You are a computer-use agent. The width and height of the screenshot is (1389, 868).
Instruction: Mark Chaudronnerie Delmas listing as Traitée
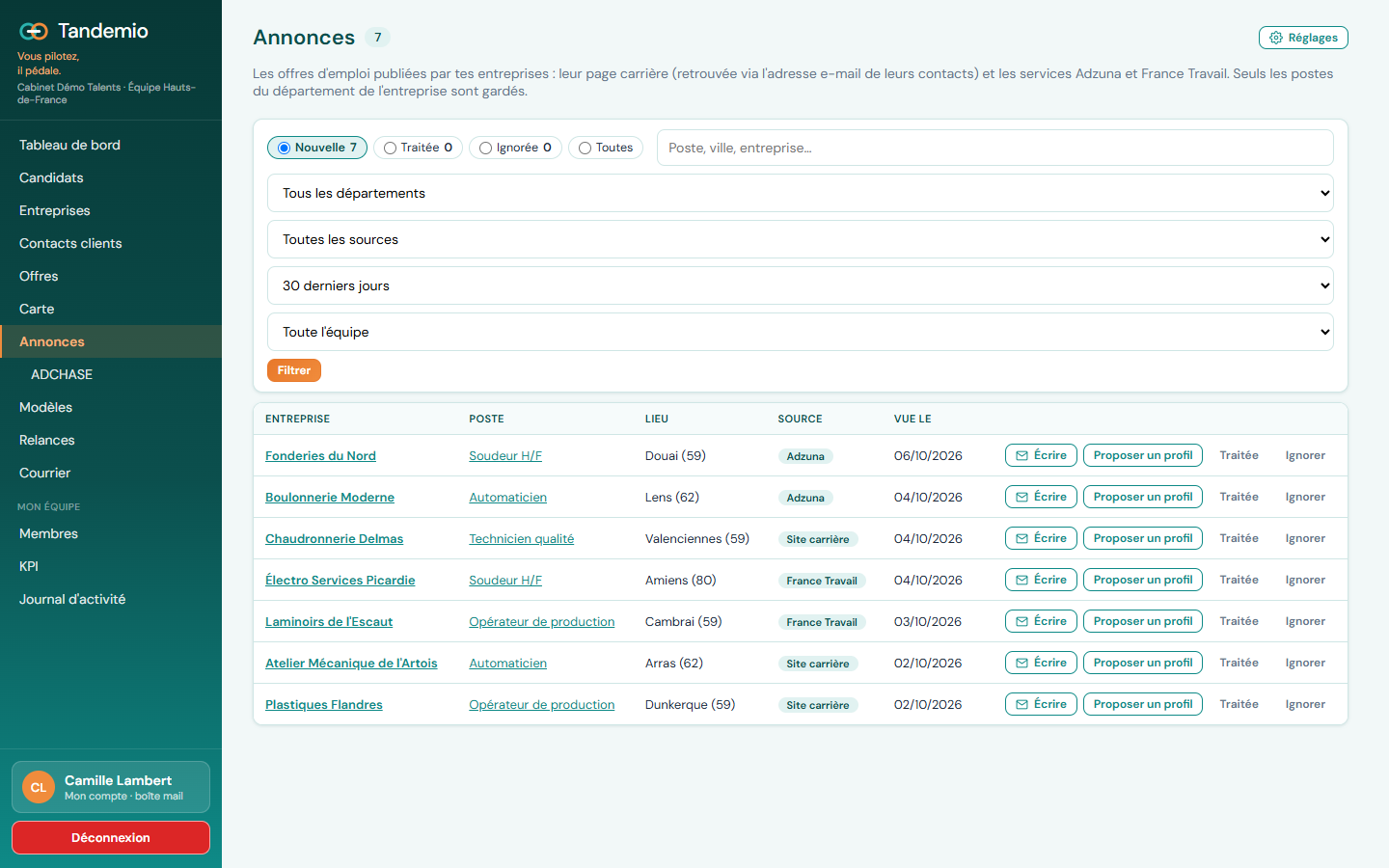(1239, 538)
